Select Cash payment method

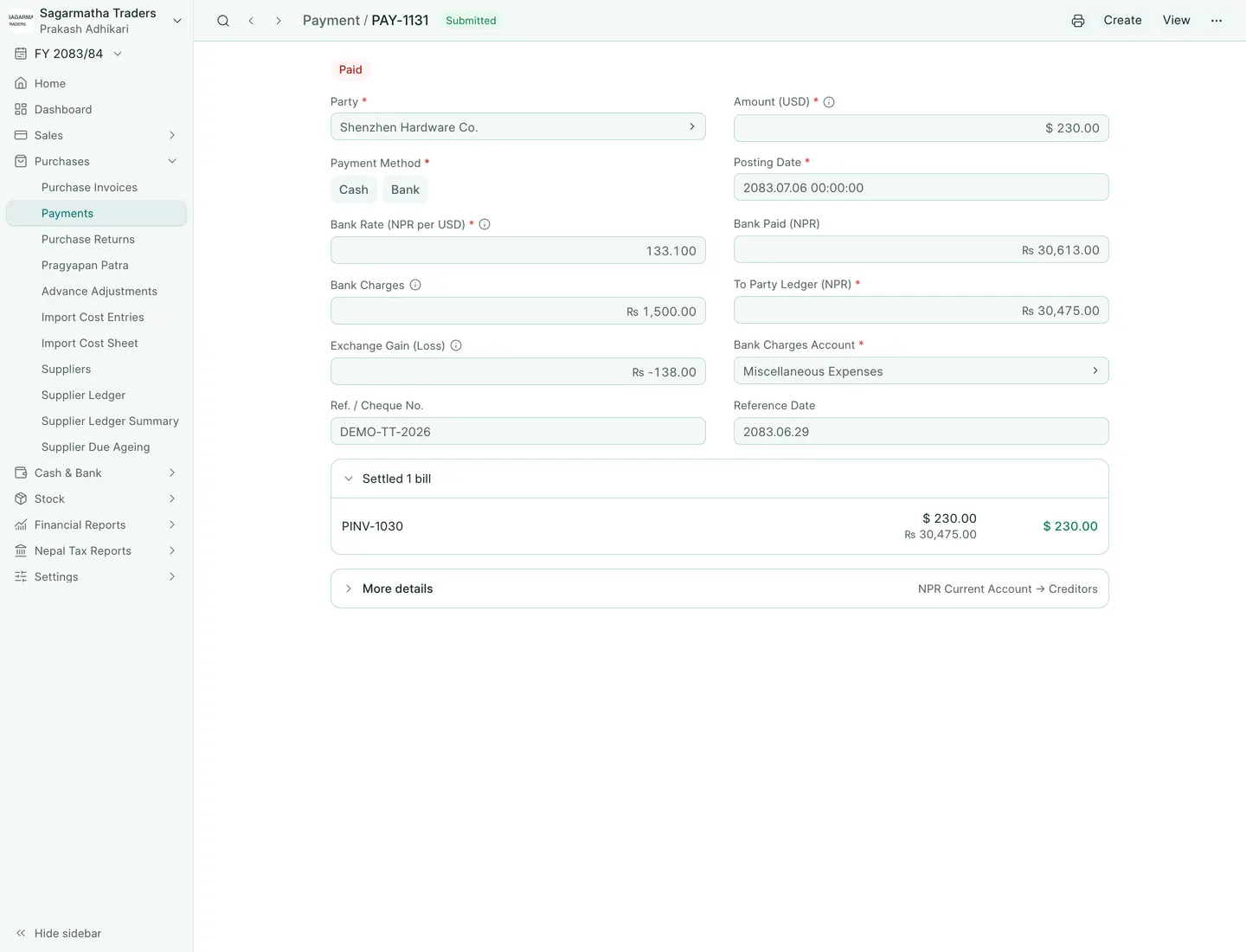[354, 190]
